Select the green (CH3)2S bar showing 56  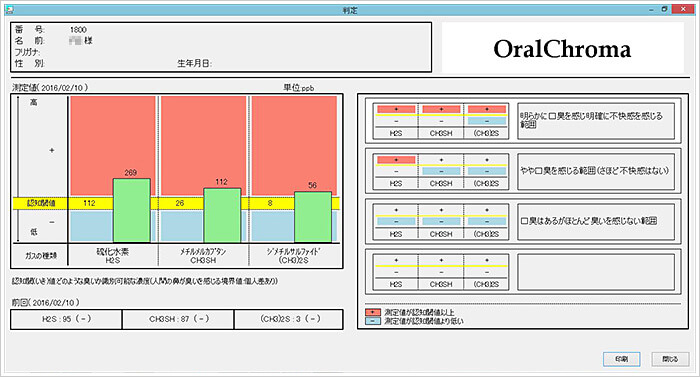point(313,217)
